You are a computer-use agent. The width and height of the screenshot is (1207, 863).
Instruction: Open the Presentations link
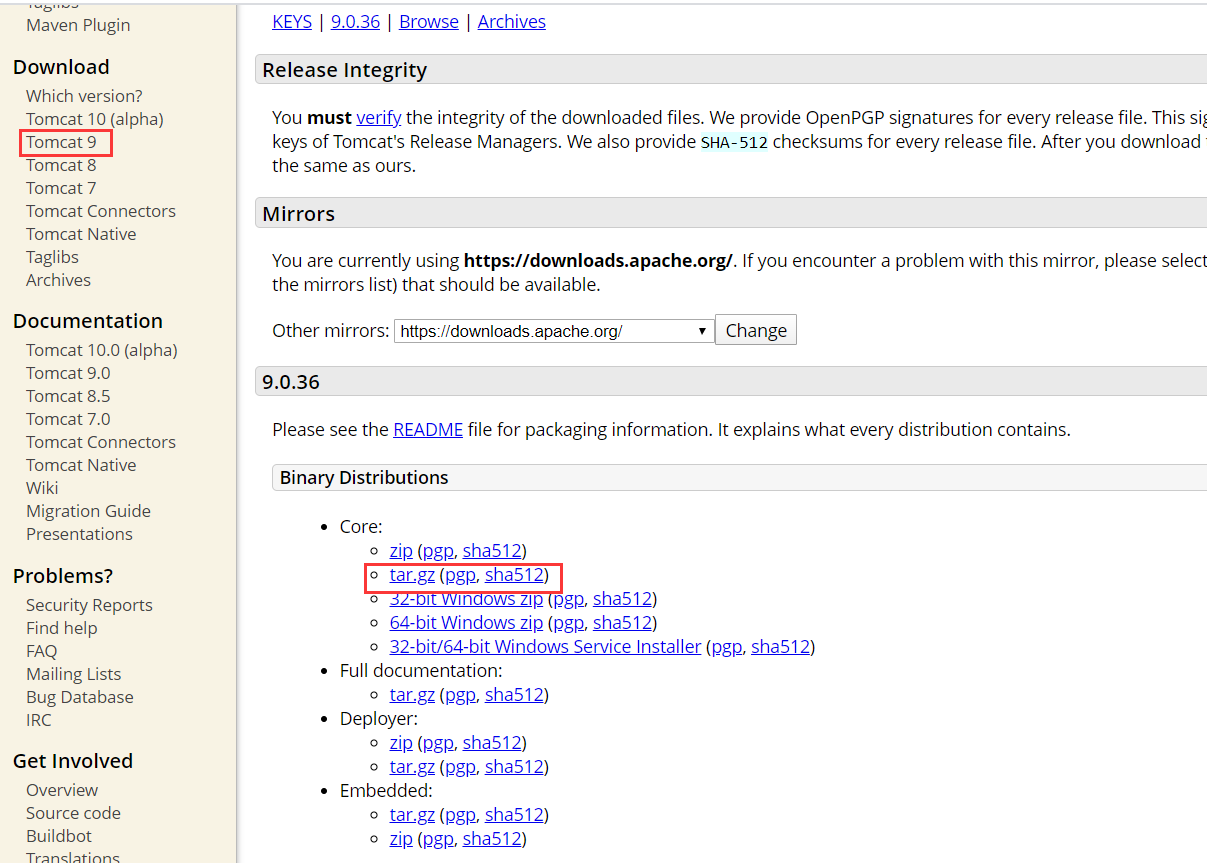[79, 534]
